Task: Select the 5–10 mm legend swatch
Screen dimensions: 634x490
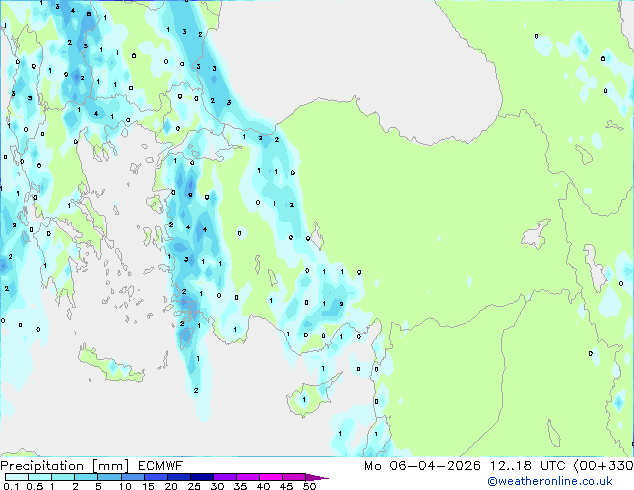Action: click(x=109, y=477)
